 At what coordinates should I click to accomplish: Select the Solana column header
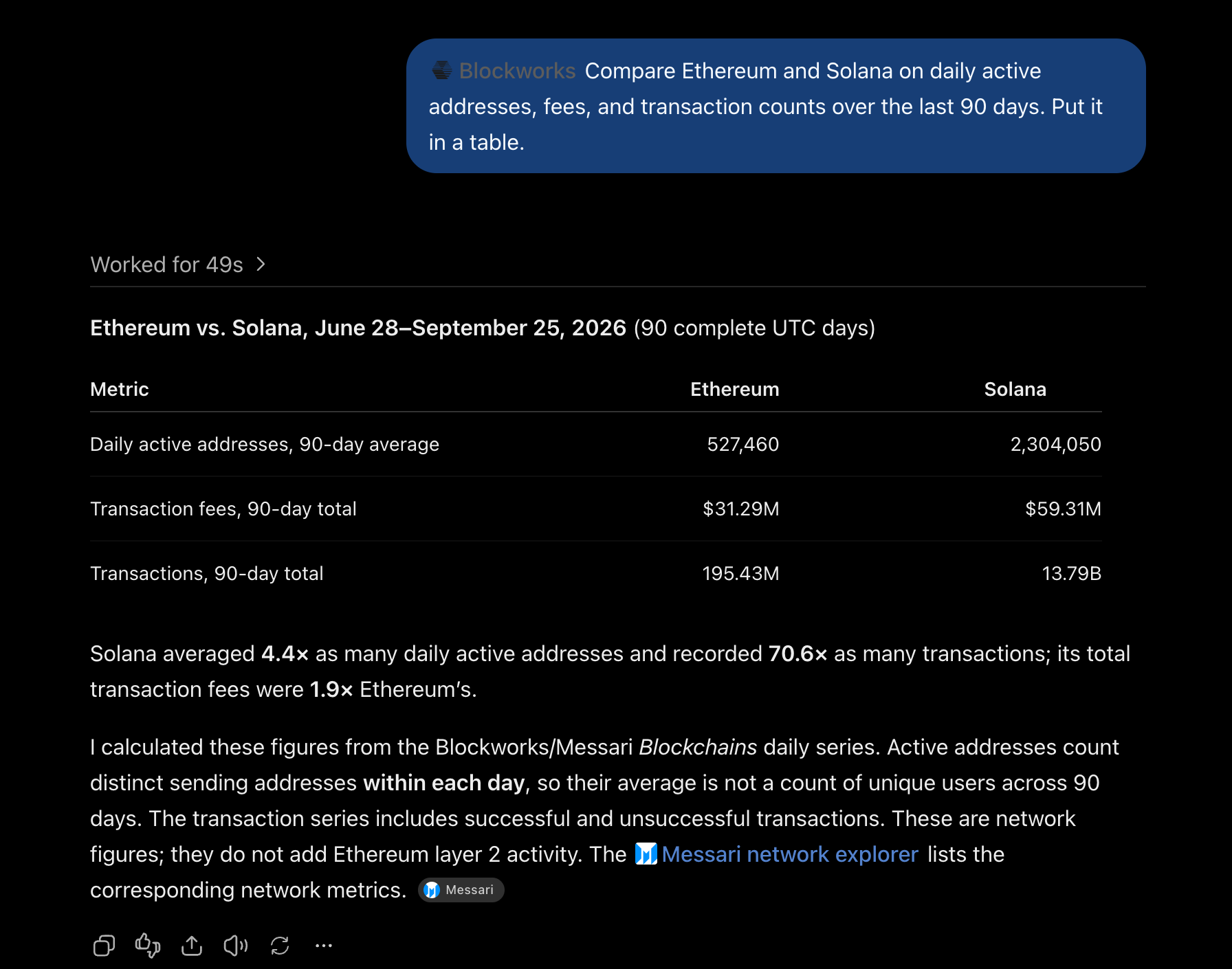pyautogui.click(x=1015, y=389)
